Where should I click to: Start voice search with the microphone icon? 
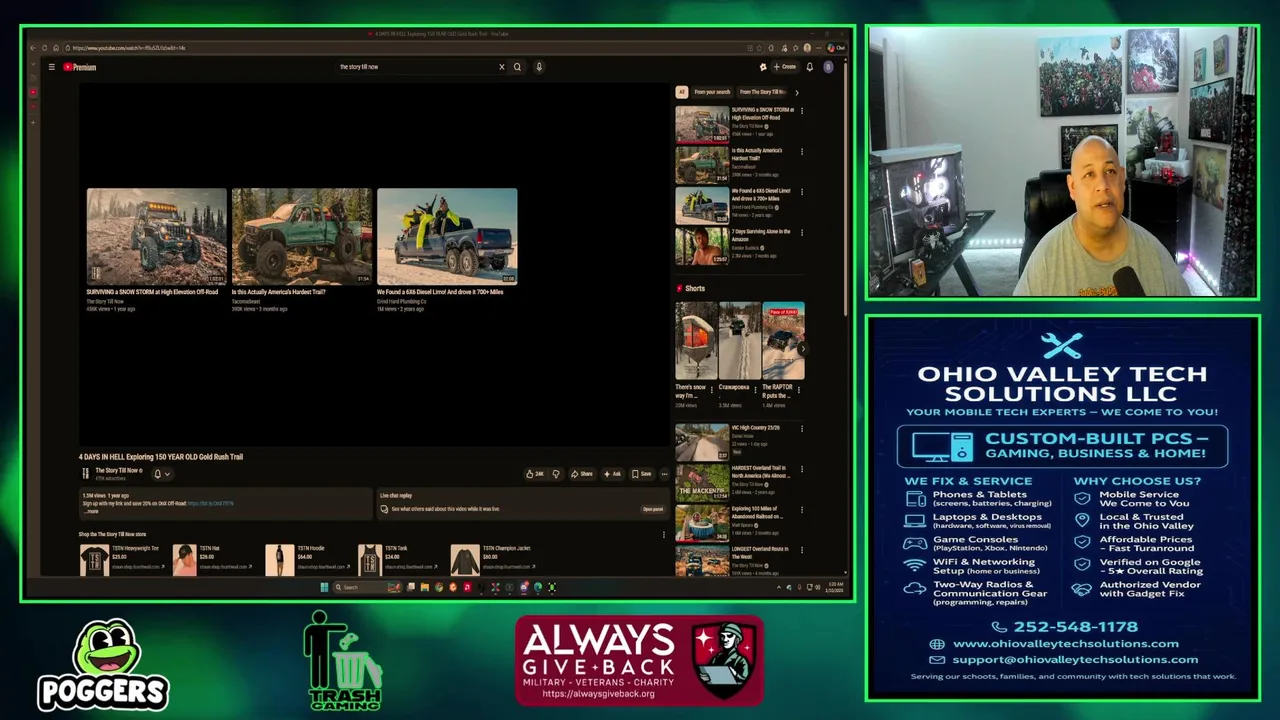pos(538,67)
